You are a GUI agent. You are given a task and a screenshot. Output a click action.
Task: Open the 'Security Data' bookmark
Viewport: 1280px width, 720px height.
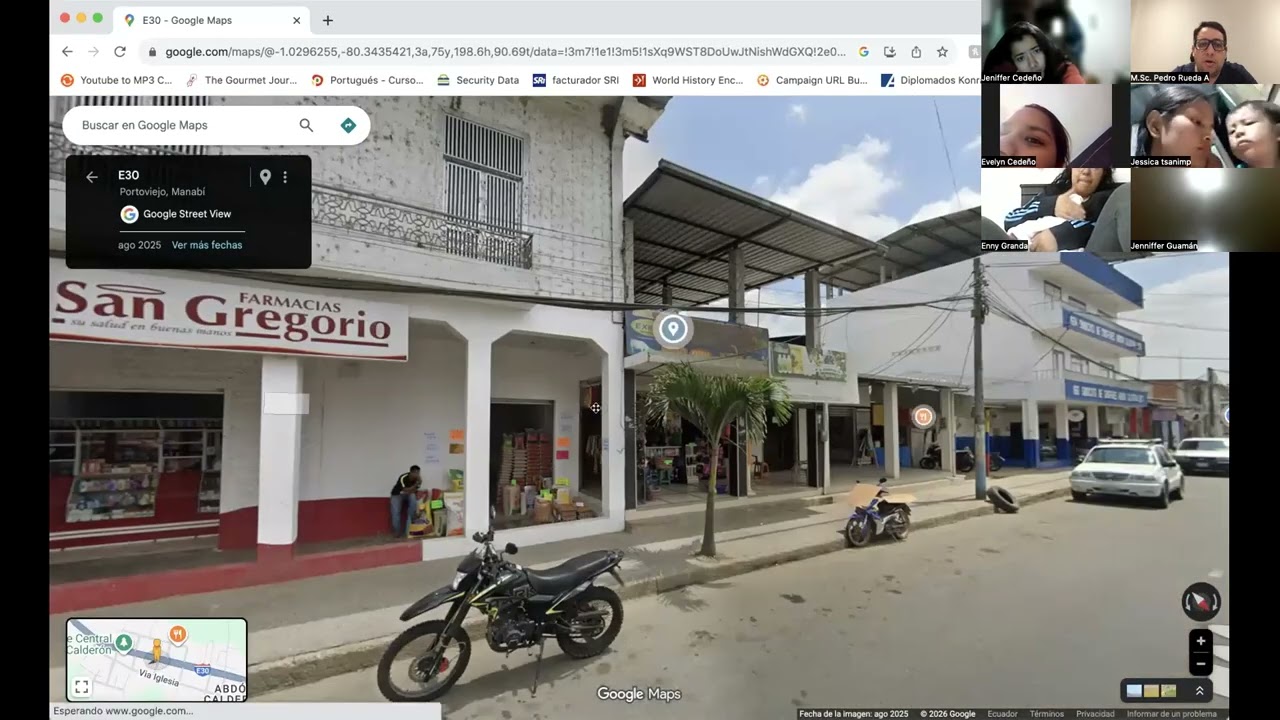point(478,80)
